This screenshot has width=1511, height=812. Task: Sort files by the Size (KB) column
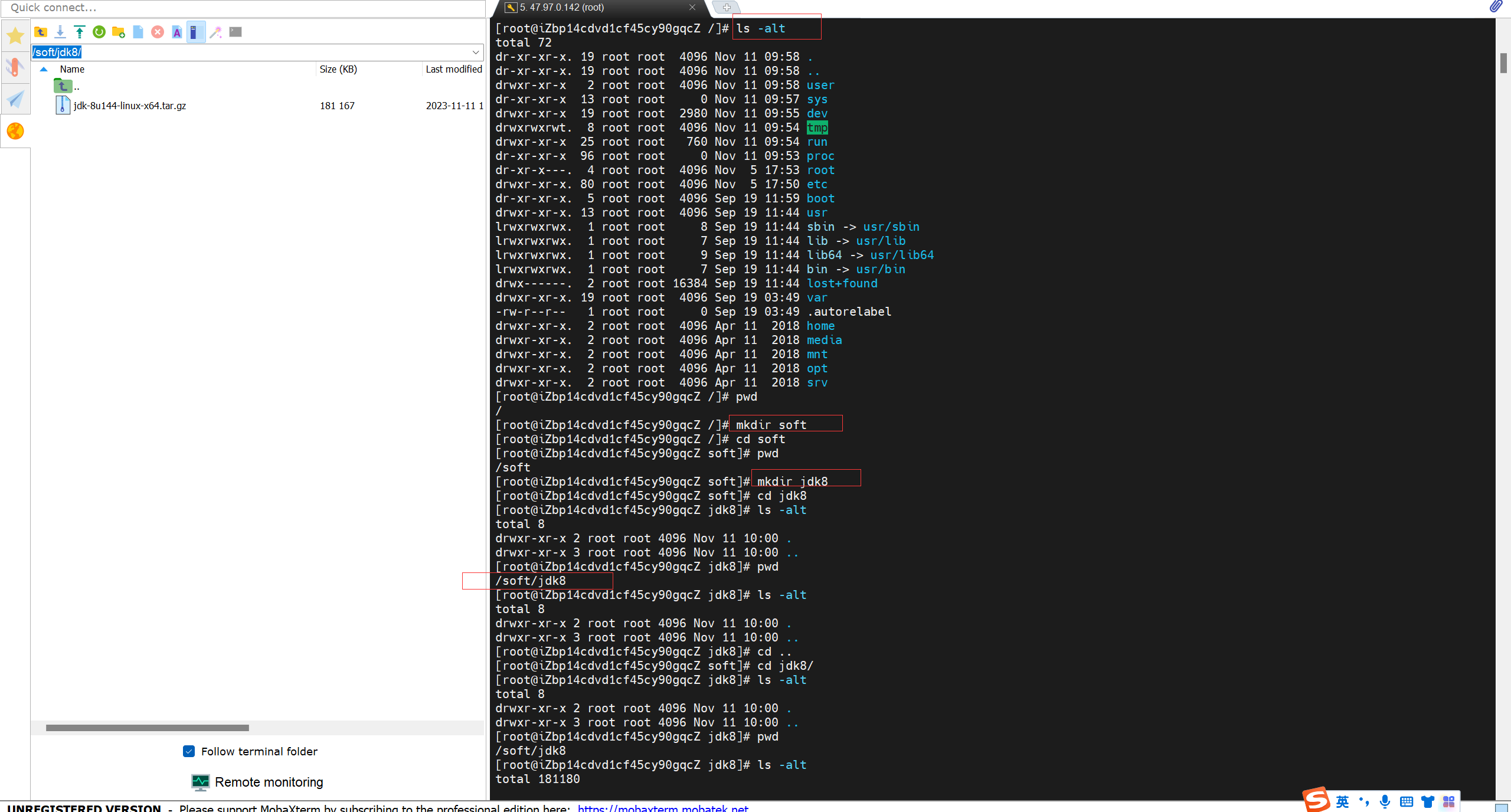tap(338, 69)
